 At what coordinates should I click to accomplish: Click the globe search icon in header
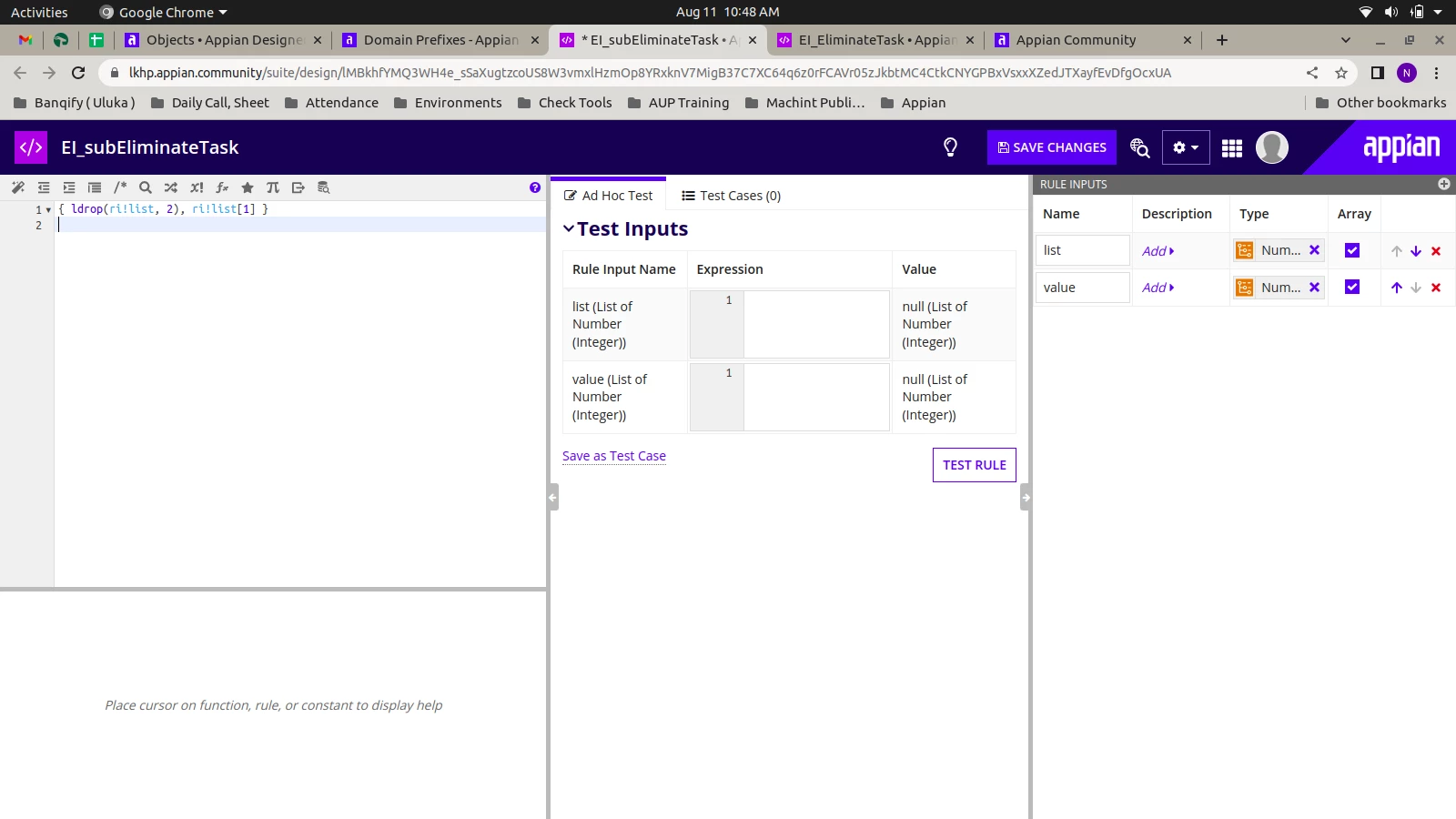point(1139,147)
